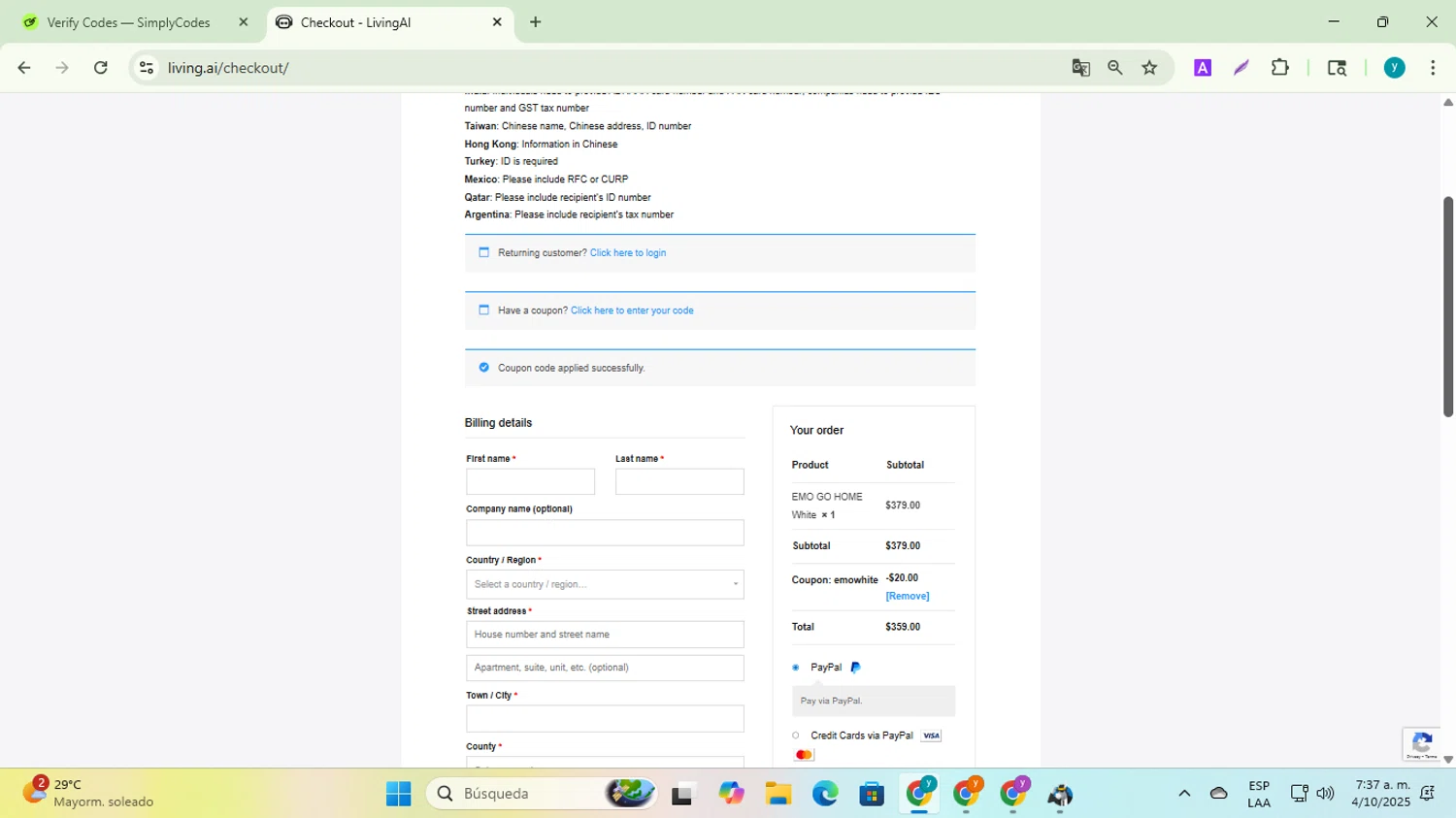Click the PayPal logo icon

pos(855,668)
